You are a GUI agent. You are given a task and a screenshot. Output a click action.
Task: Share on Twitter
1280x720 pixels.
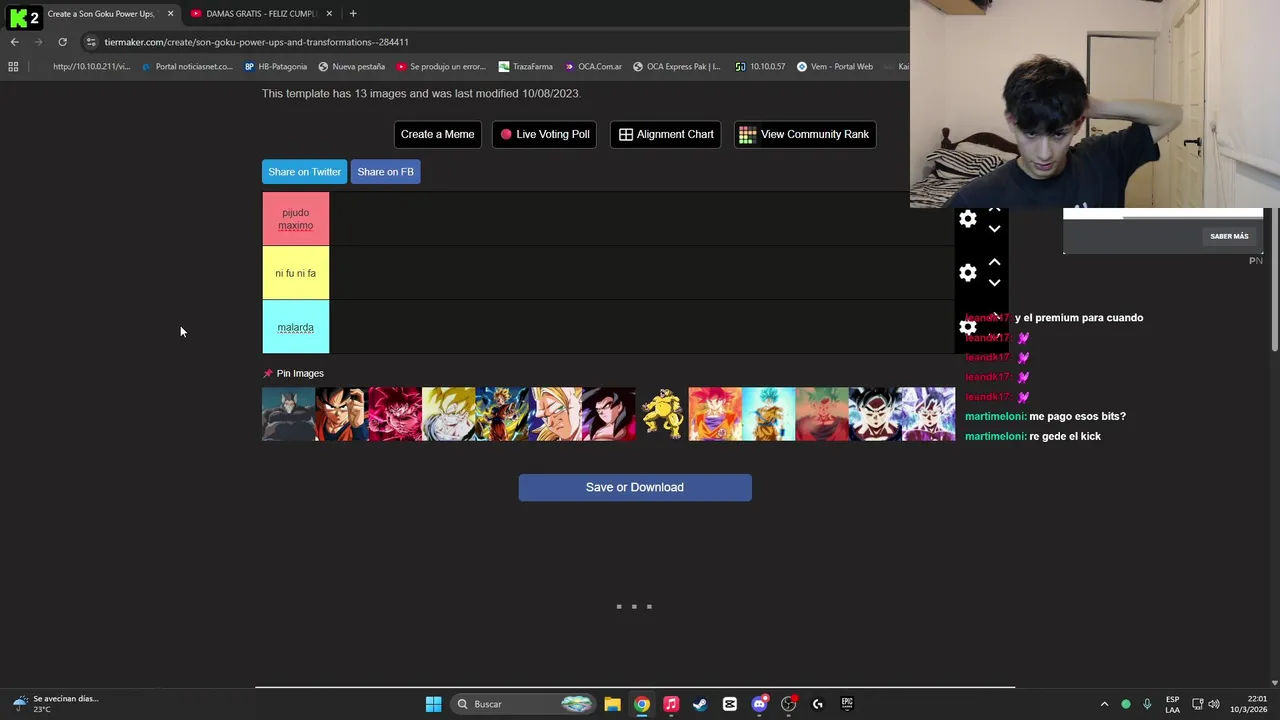[304, 172]
